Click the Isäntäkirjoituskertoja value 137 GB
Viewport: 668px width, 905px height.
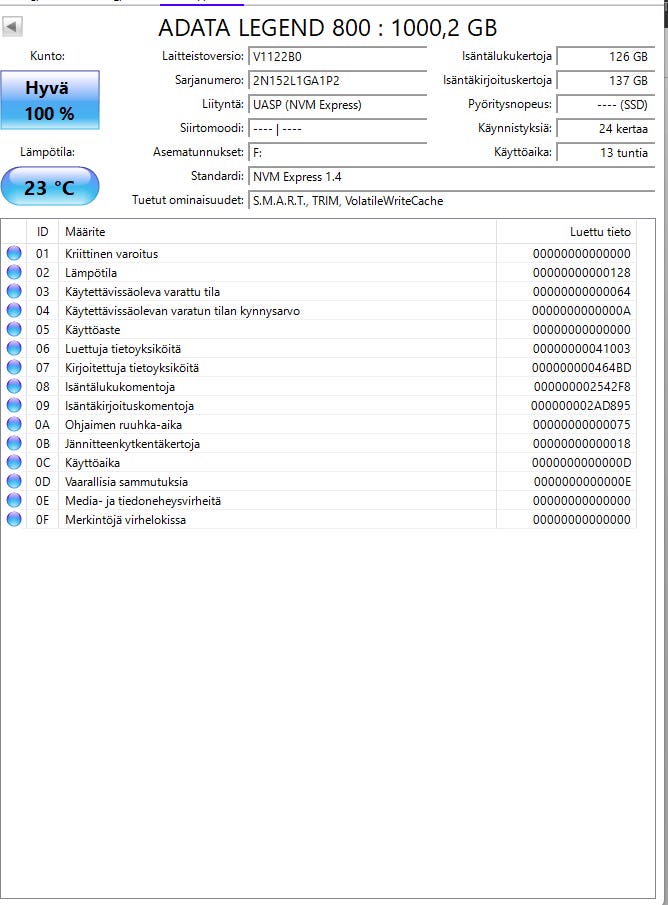606,81
